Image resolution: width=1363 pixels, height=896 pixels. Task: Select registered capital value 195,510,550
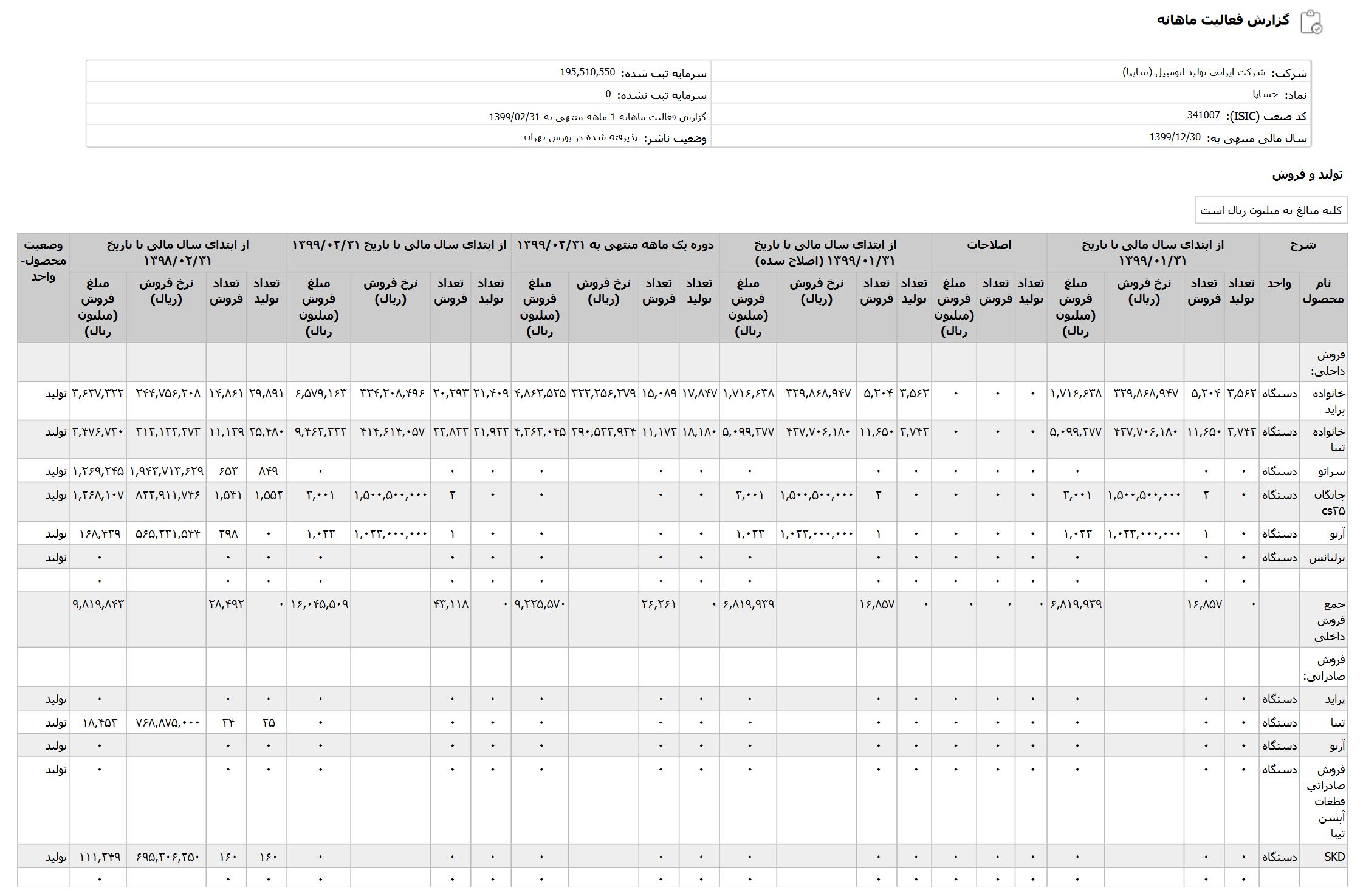click(x=587, y=72)
